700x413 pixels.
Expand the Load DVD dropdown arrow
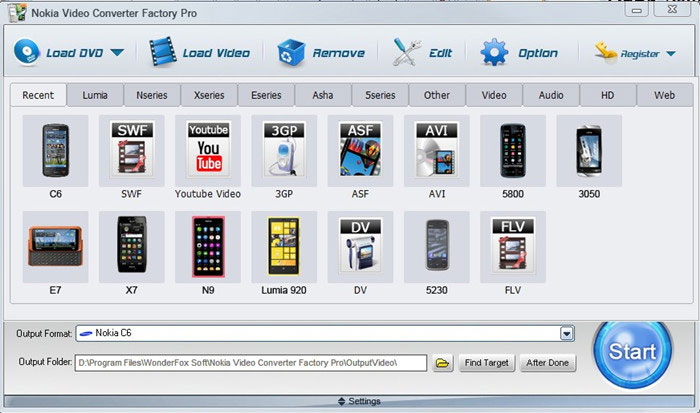click(x=117, y=53)
